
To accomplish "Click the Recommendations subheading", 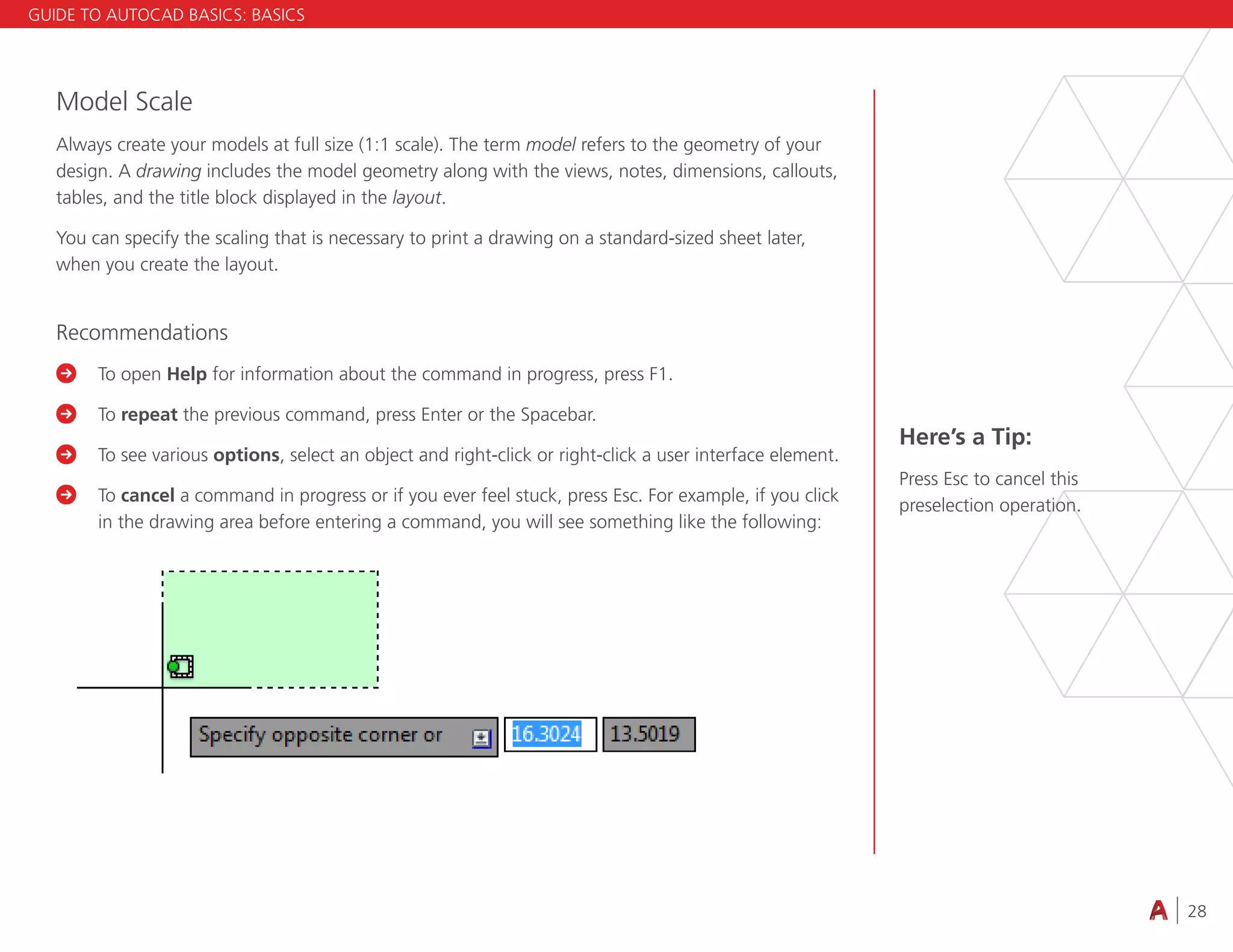I will pos(142,332).
